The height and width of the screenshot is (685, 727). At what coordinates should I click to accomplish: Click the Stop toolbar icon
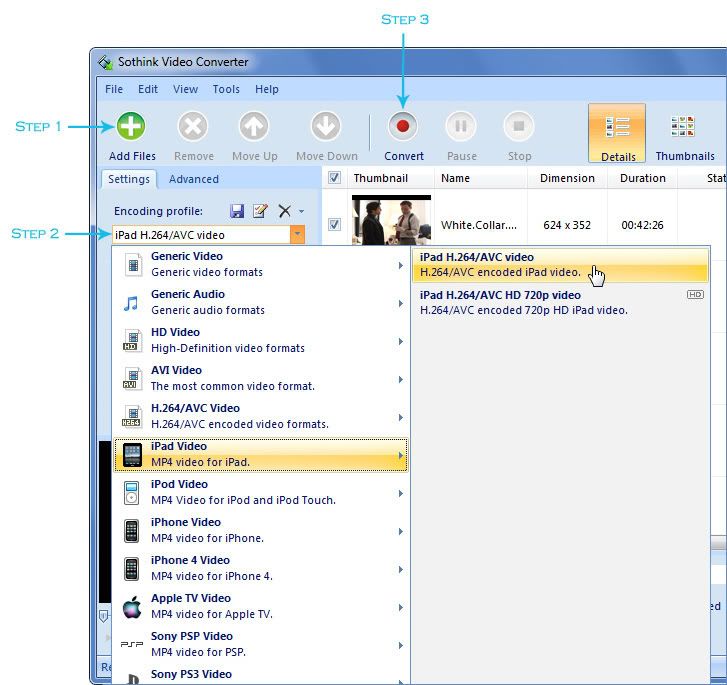519,127
